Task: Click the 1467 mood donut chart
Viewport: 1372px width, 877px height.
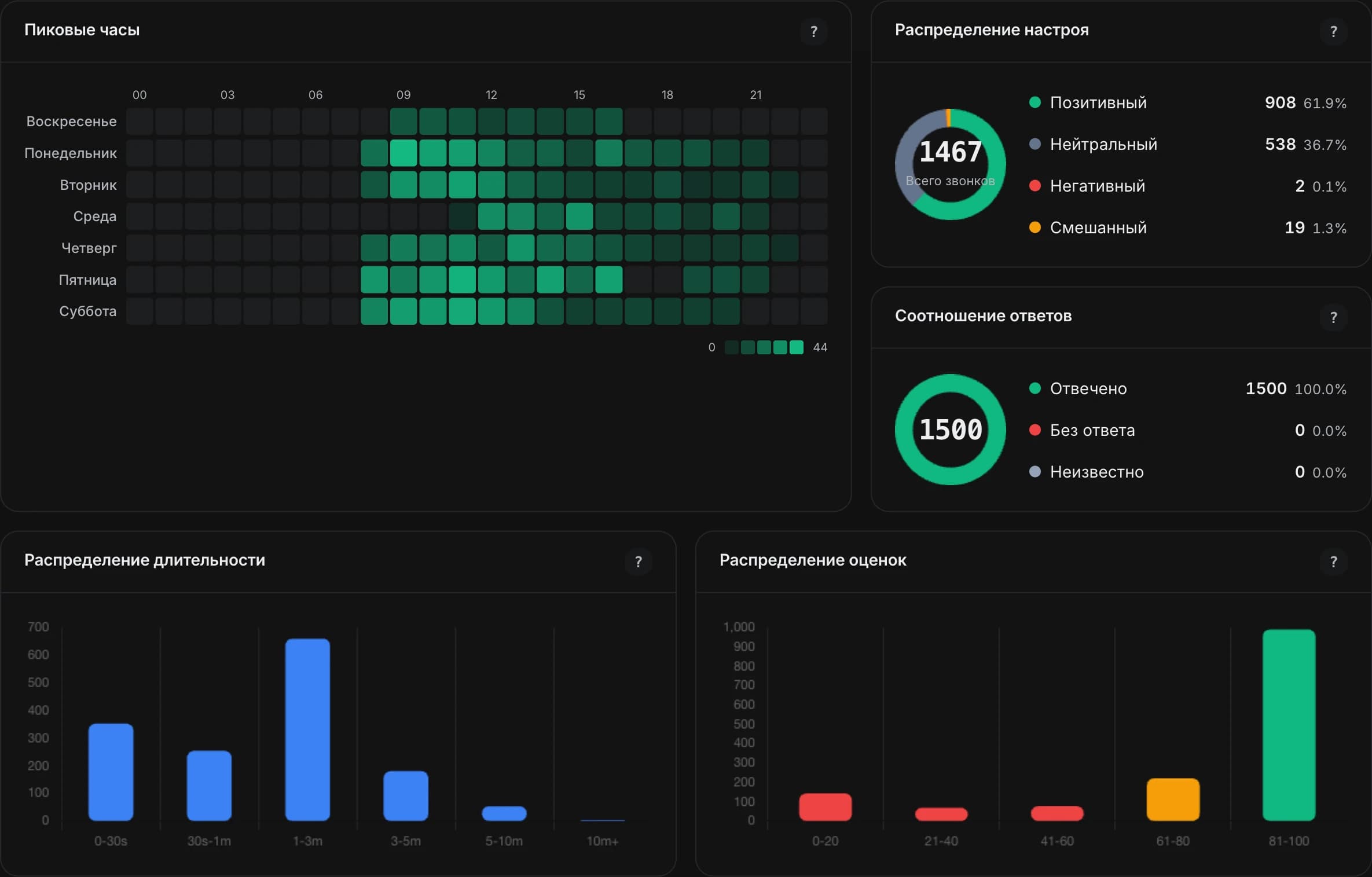Action: [x=950, y=164]
